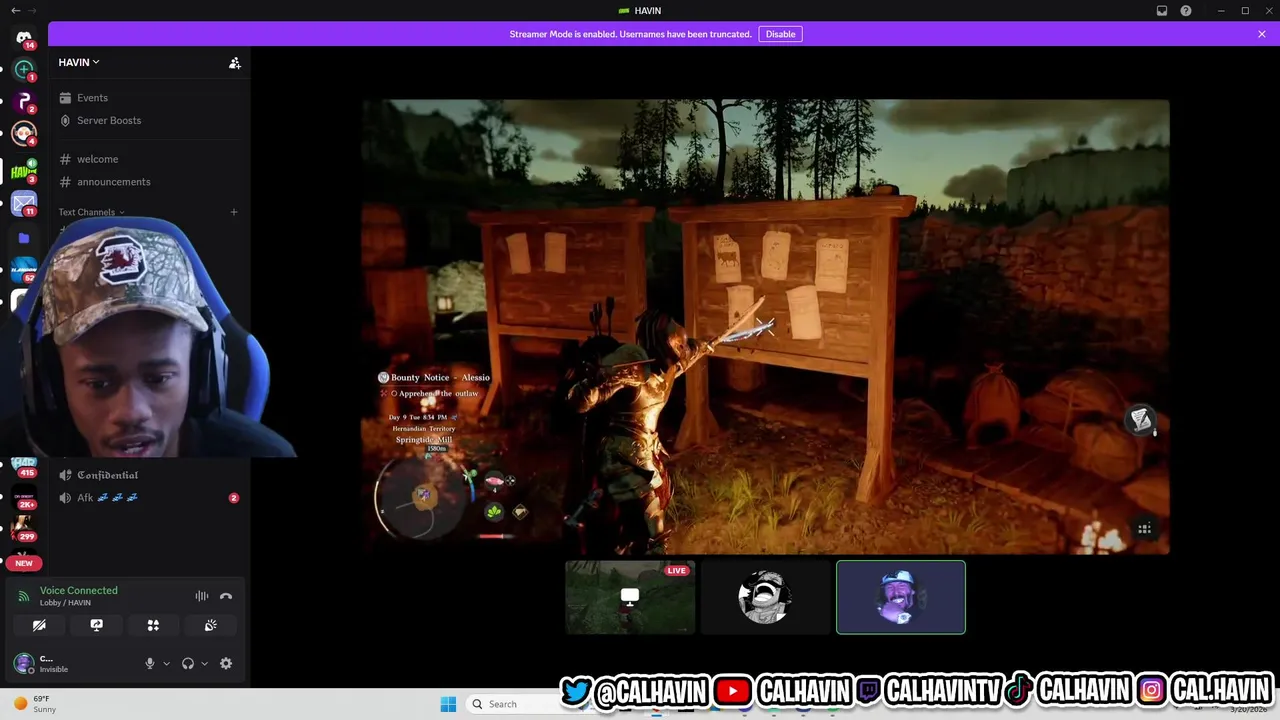Click the invite people icon
Screen dimensions: 1280x720
[x=234, y=62]
